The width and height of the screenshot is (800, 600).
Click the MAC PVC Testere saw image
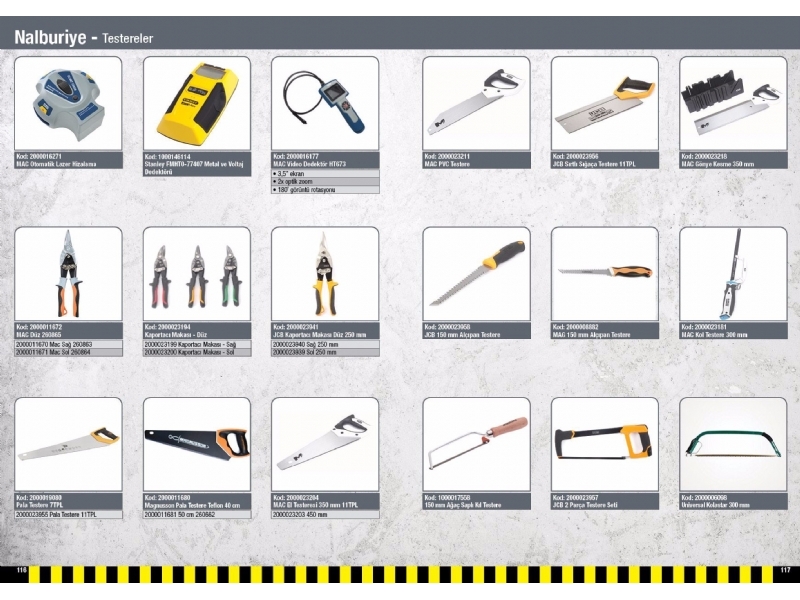(x=475, y=103)
